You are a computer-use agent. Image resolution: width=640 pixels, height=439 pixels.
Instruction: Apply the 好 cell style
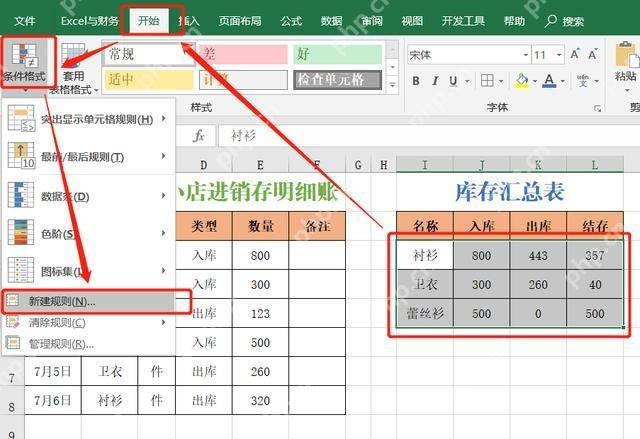click(338, 54)
